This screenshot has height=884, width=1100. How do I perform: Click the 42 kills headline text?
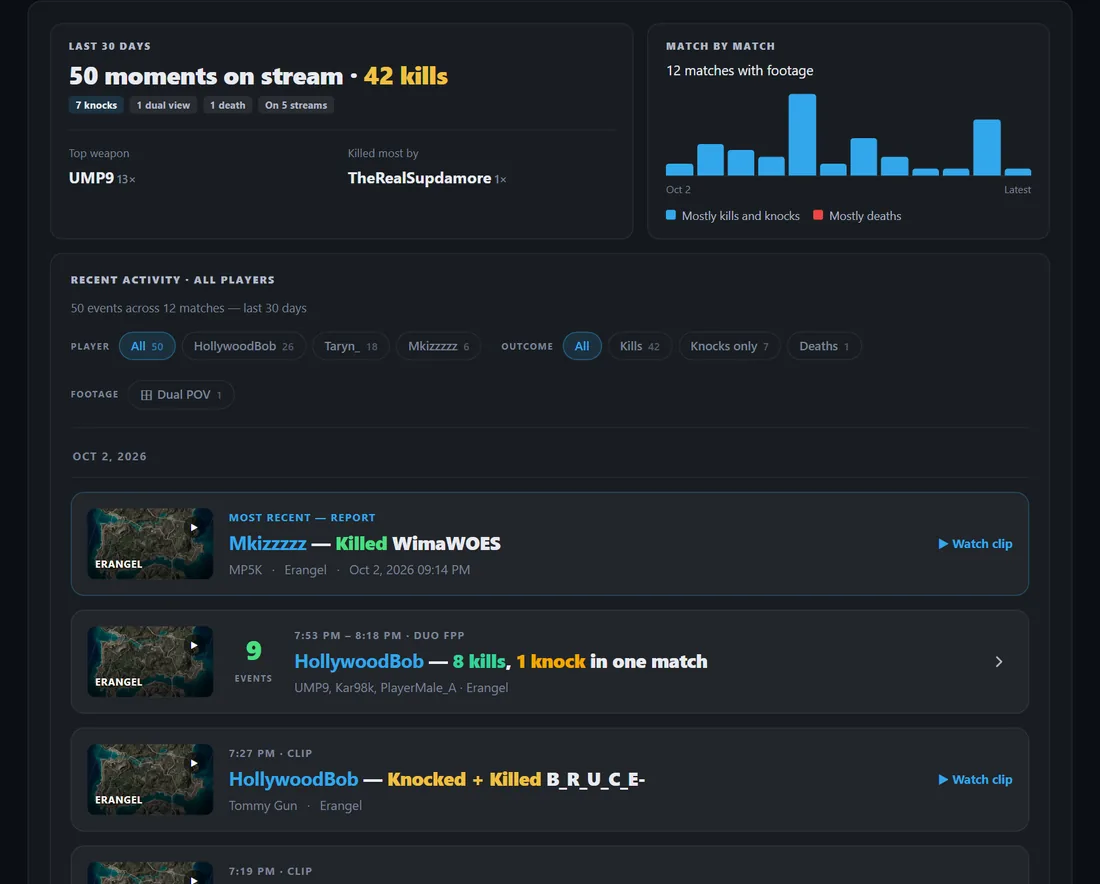pos(405,76)
